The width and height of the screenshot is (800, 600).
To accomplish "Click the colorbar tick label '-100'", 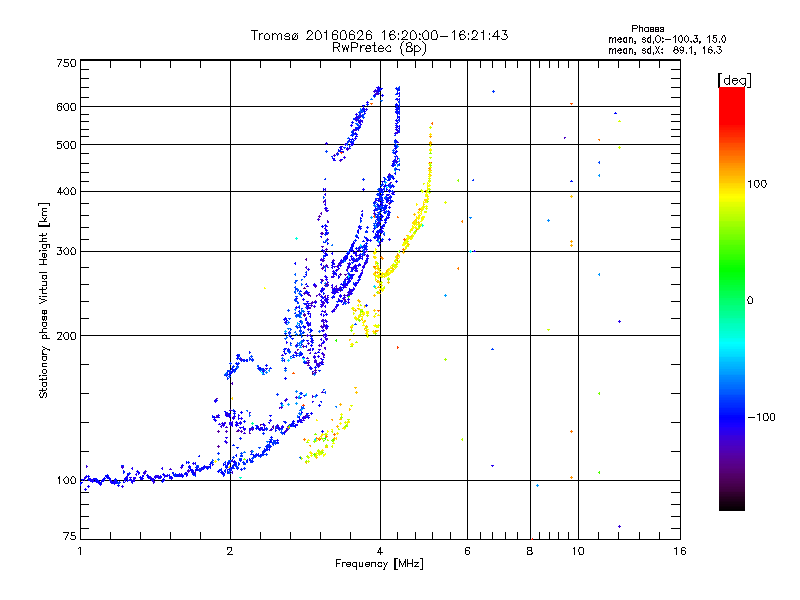I will point(761,417).
